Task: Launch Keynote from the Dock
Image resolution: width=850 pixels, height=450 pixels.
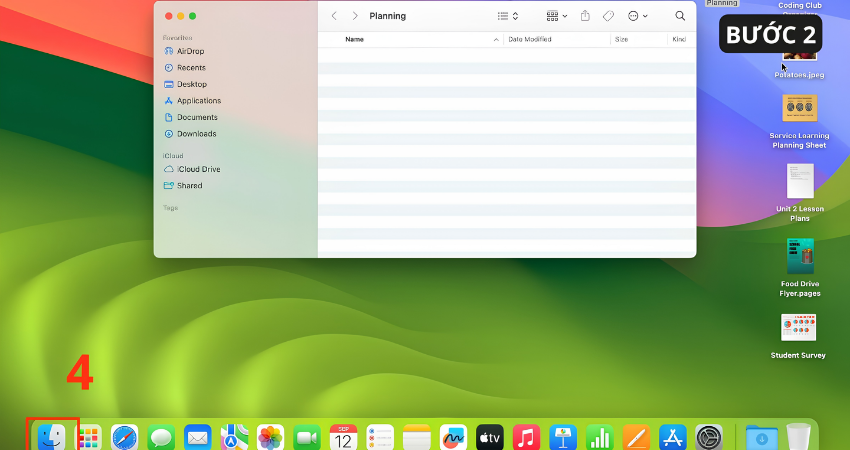Action: pyautogui.click(x=563, y=437)
